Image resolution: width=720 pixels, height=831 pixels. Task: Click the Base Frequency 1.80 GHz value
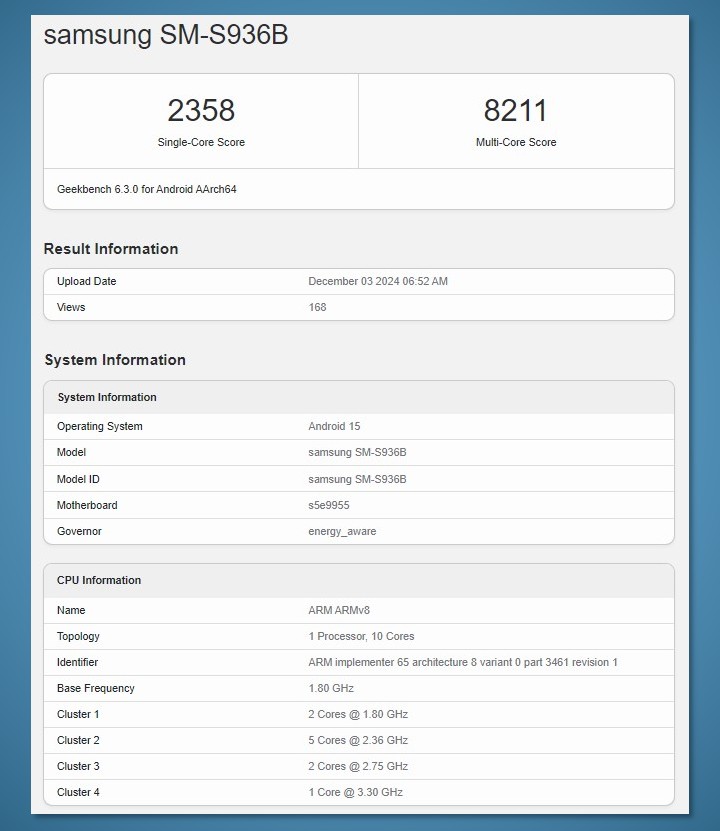pos(331,689)
